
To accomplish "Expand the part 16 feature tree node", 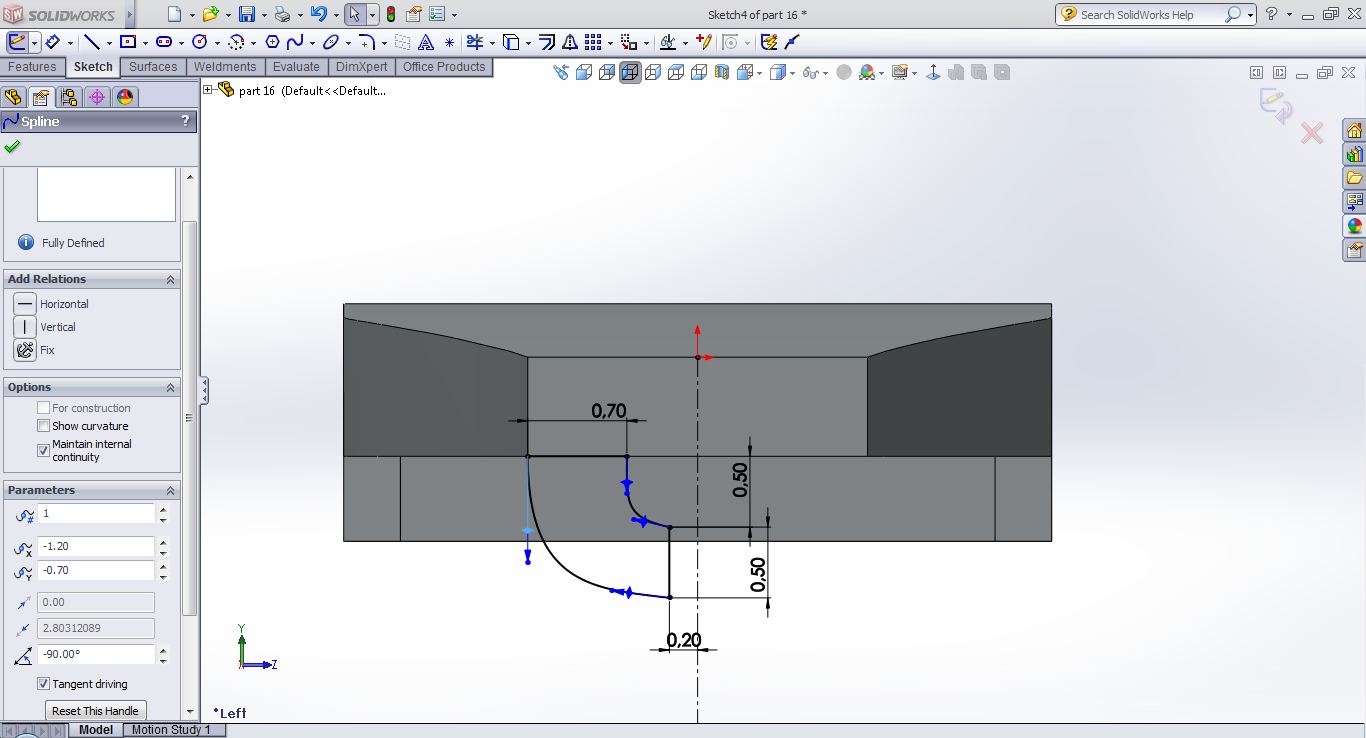I will [x=208, y=90].
